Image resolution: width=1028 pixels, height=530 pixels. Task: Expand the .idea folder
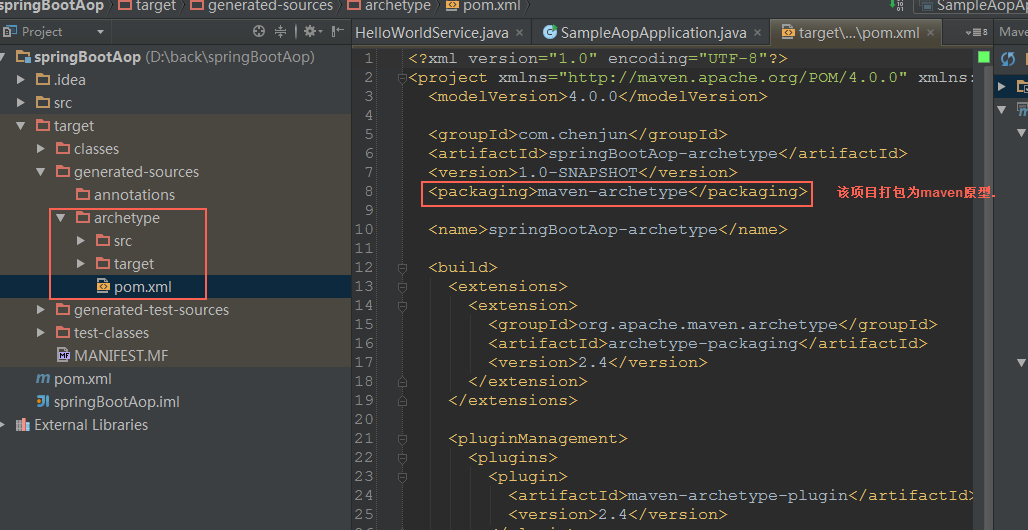[x=21, y=80]
